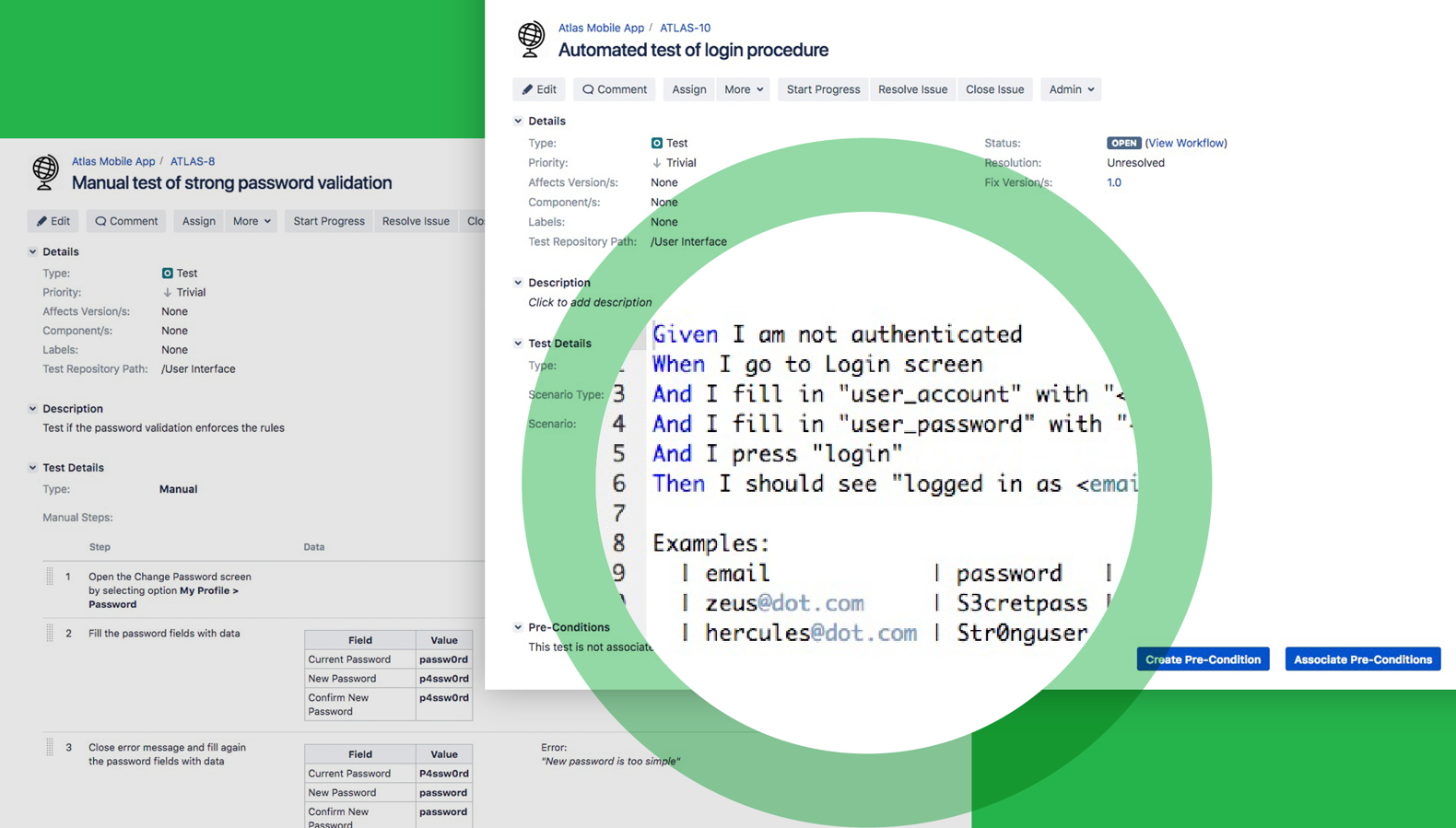Click the 'Click to add description' field

[590, 302]
